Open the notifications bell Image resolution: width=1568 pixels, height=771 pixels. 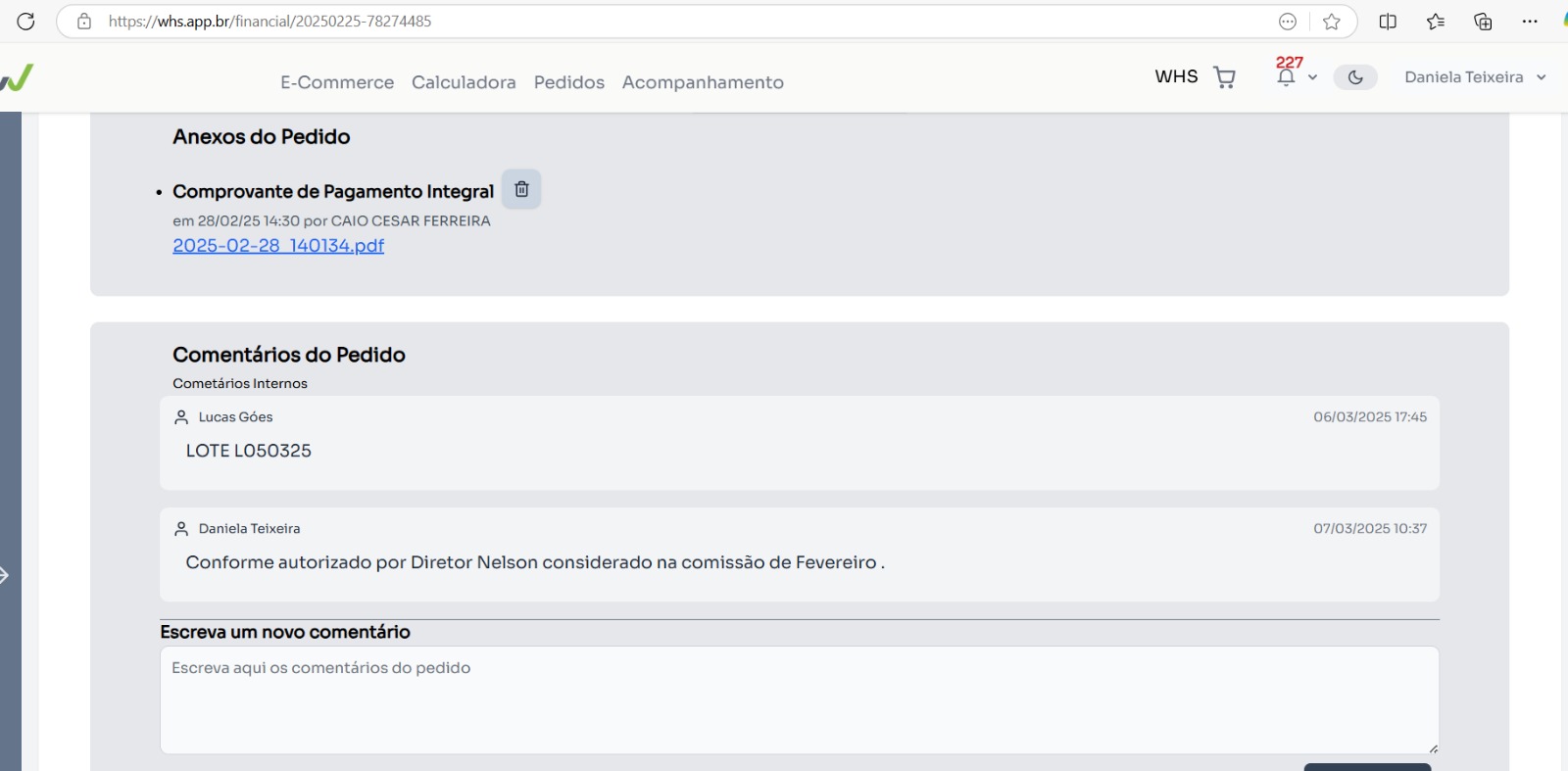coord(1286,77)
